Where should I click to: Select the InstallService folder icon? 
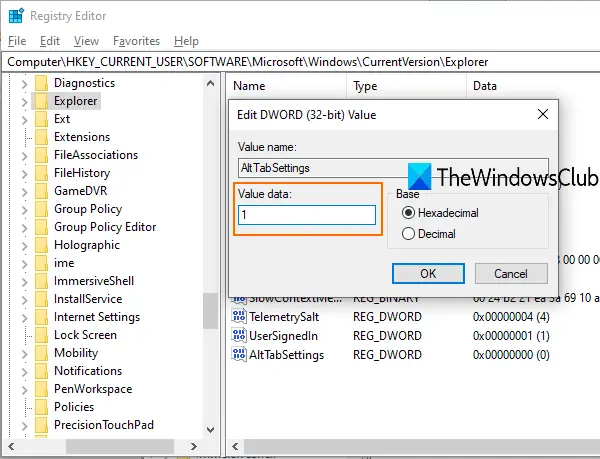(x=41, y=299)
